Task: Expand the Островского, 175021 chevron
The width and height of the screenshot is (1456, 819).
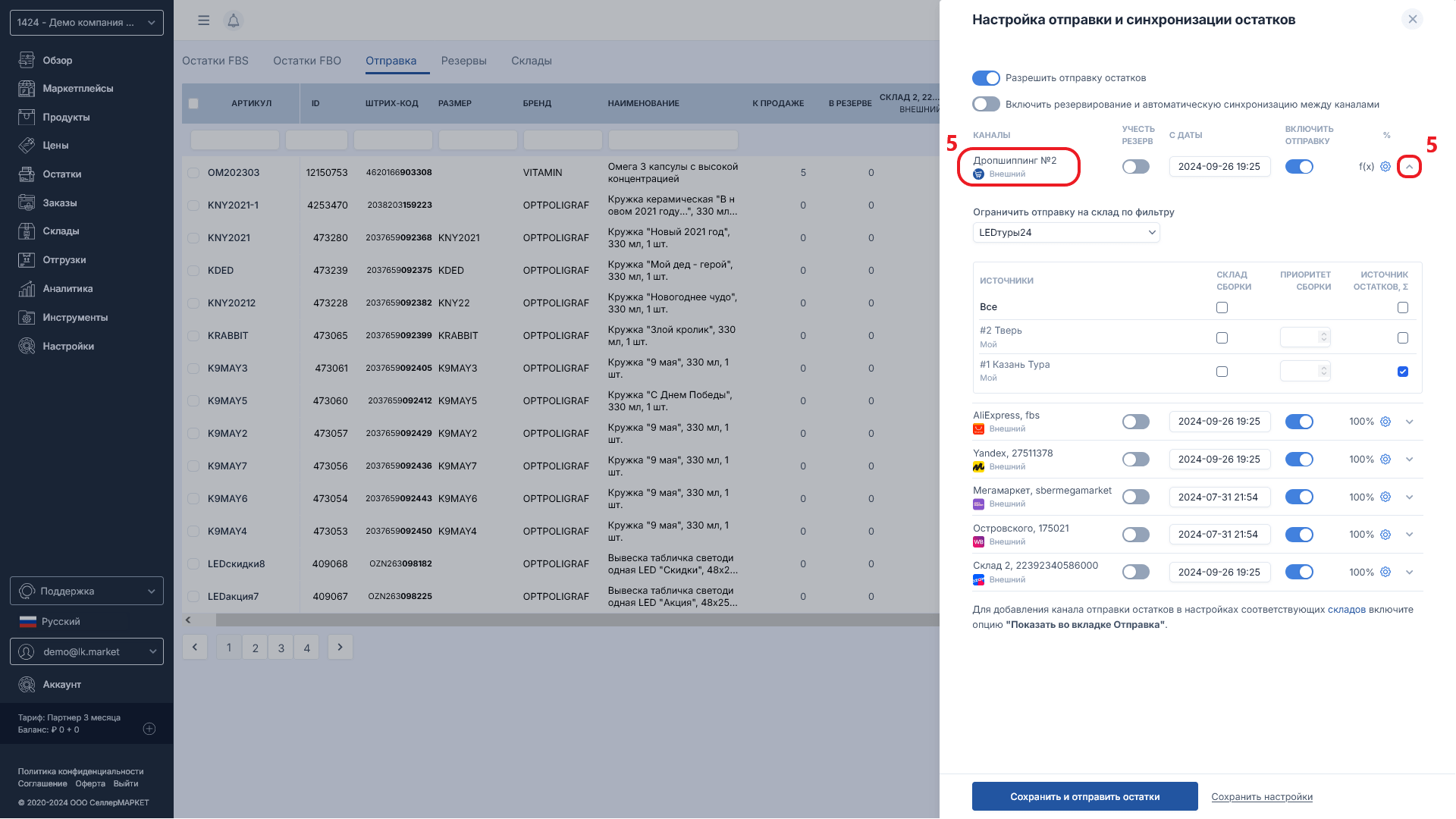Action: [x=1410, y=535]
